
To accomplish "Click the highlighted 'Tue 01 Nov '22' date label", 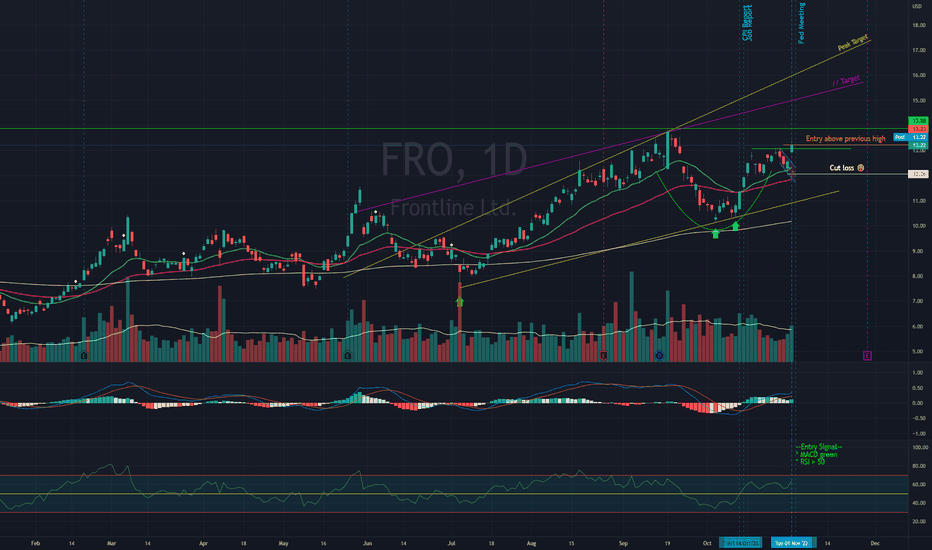I will (x=792, y=543).
